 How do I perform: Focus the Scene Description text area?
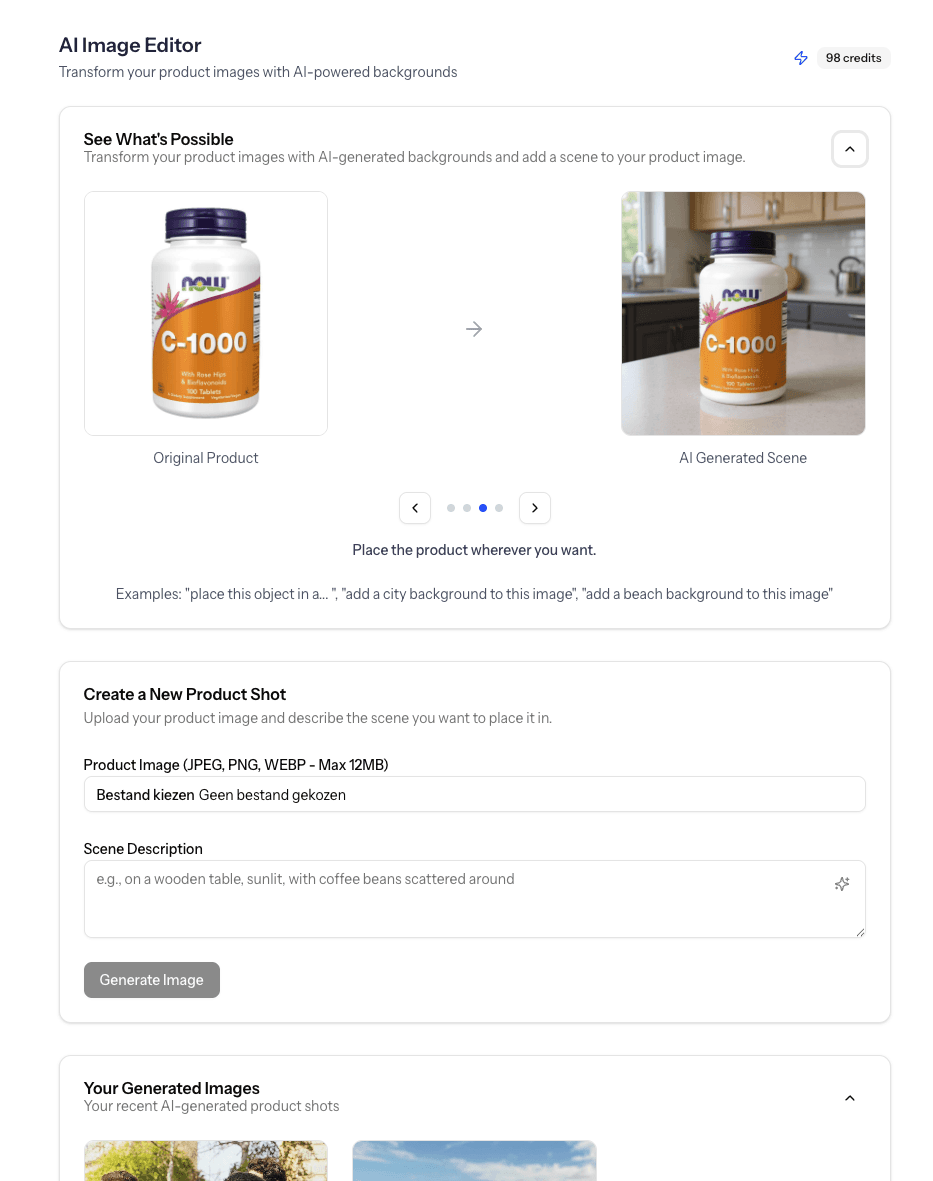474,899
